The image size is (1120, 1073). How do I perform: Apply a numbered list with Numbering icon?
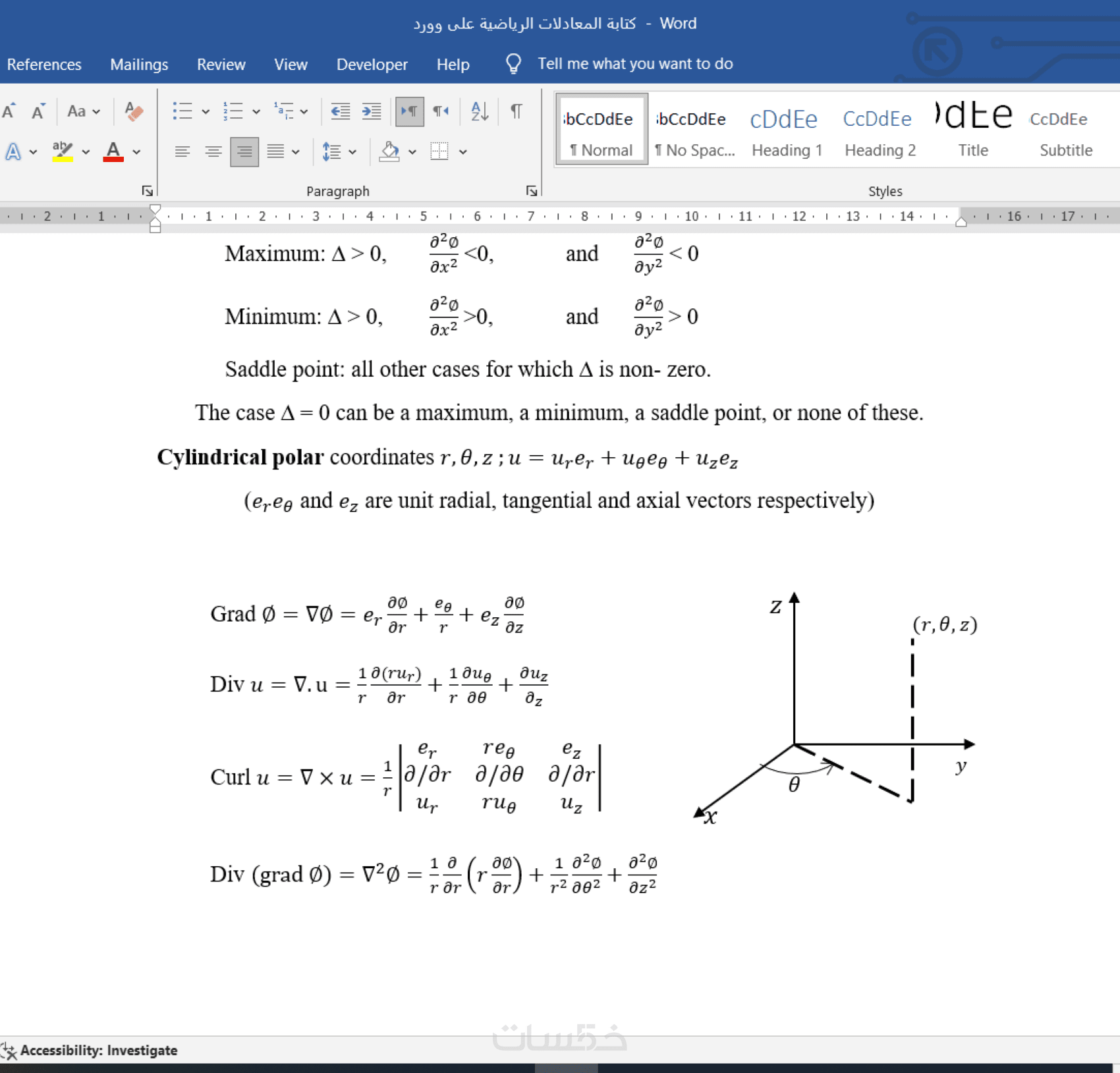[233, 111]
